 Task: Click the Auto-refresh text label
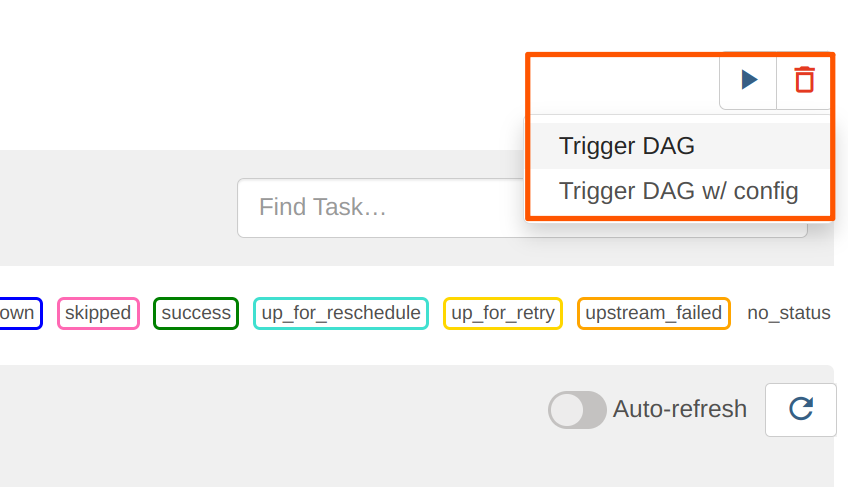(680, 409)
